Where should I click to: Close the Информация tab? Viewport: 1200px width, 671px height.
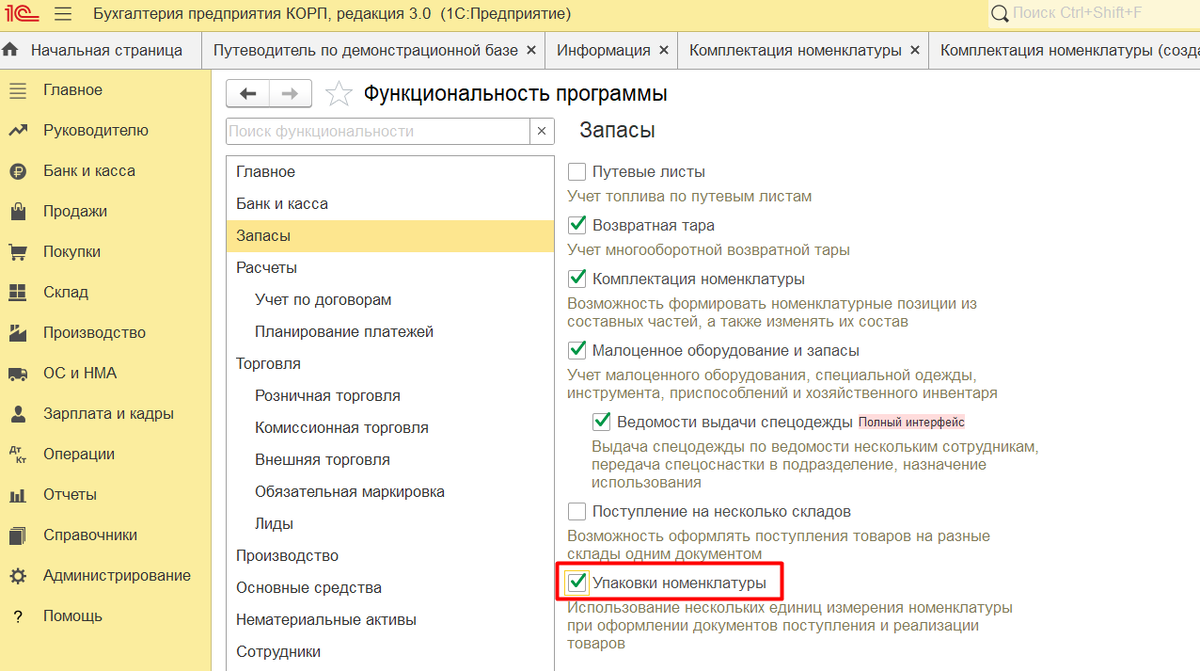point(663,49)
